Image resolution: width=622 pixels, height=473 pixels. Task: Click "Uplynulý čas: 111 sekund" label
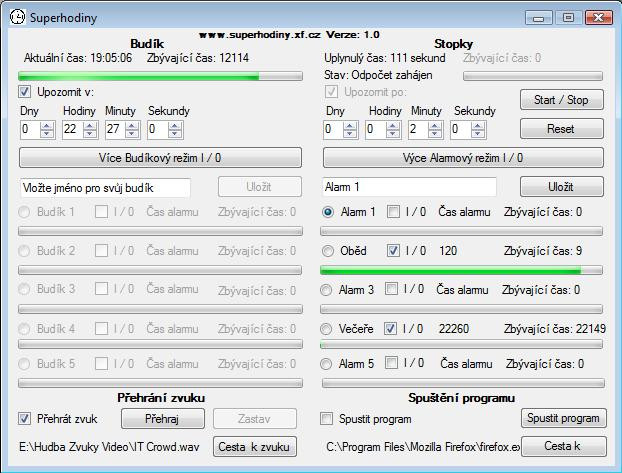point(385,58)
